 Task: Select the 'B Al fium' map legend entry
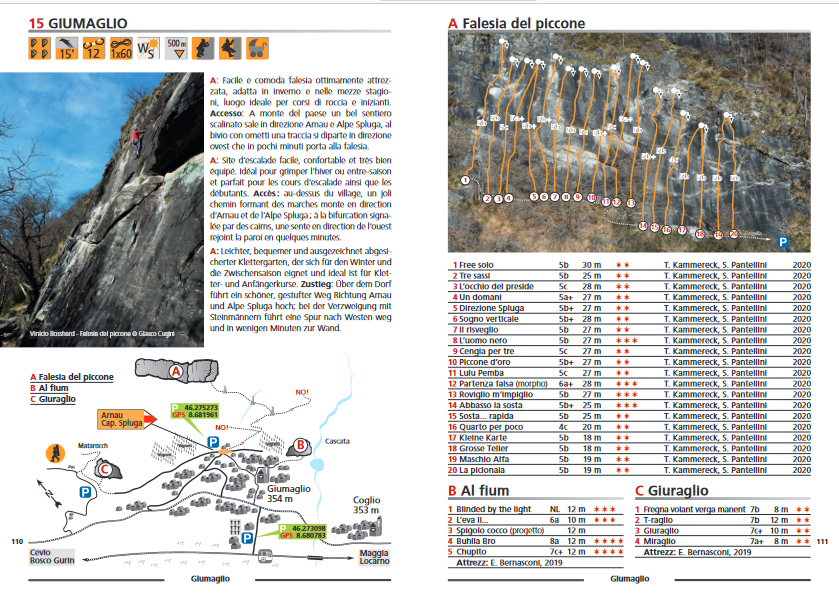(49, 388)
